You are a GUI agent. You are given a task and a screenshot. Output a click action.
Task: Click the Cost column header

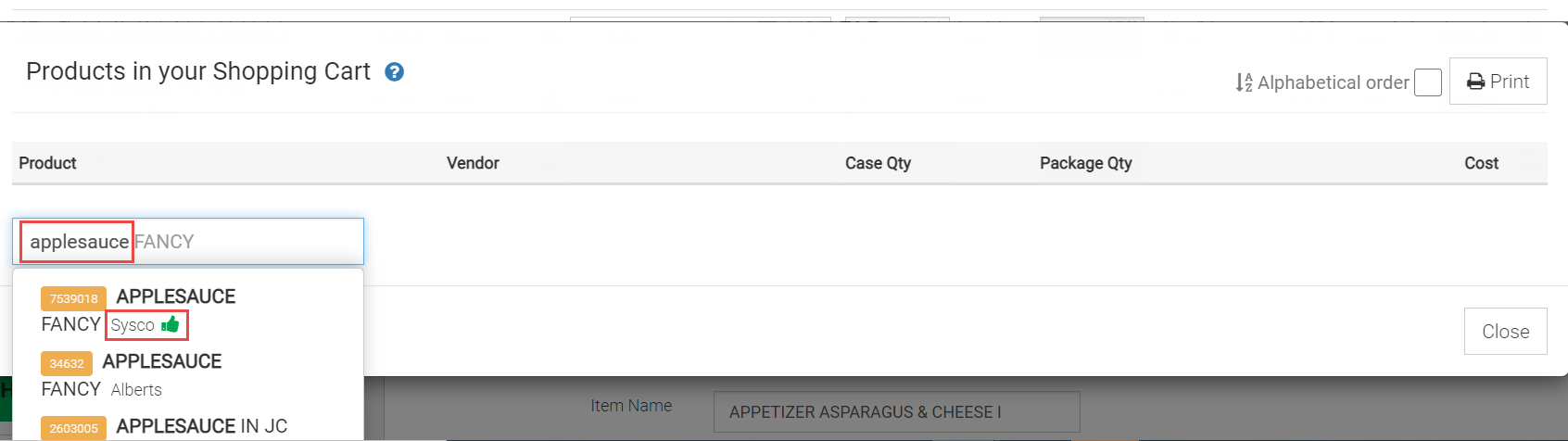coord(1481,163)
